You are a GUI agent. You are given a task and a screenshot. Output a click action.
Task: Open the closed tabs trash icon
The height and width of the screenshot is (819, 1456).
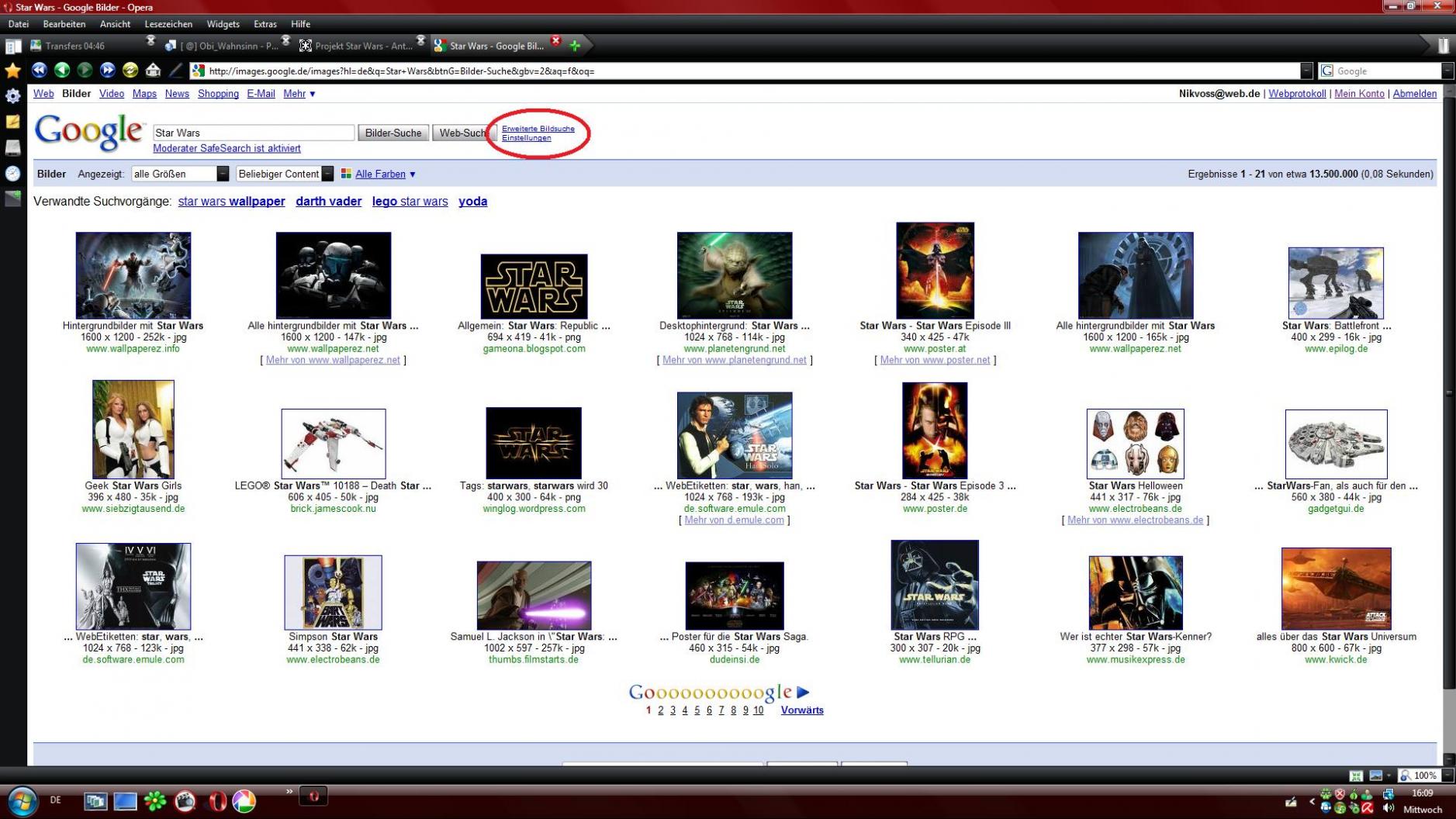1443,46
